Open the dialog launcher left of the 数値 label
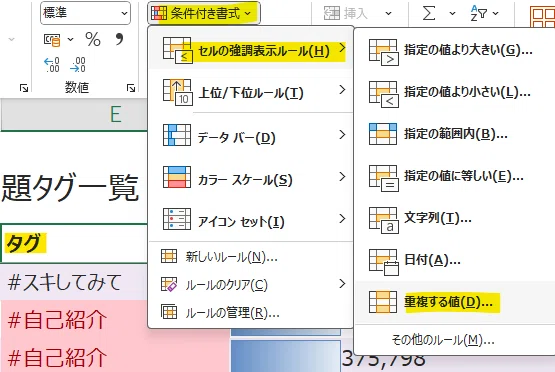 (24, 88)
